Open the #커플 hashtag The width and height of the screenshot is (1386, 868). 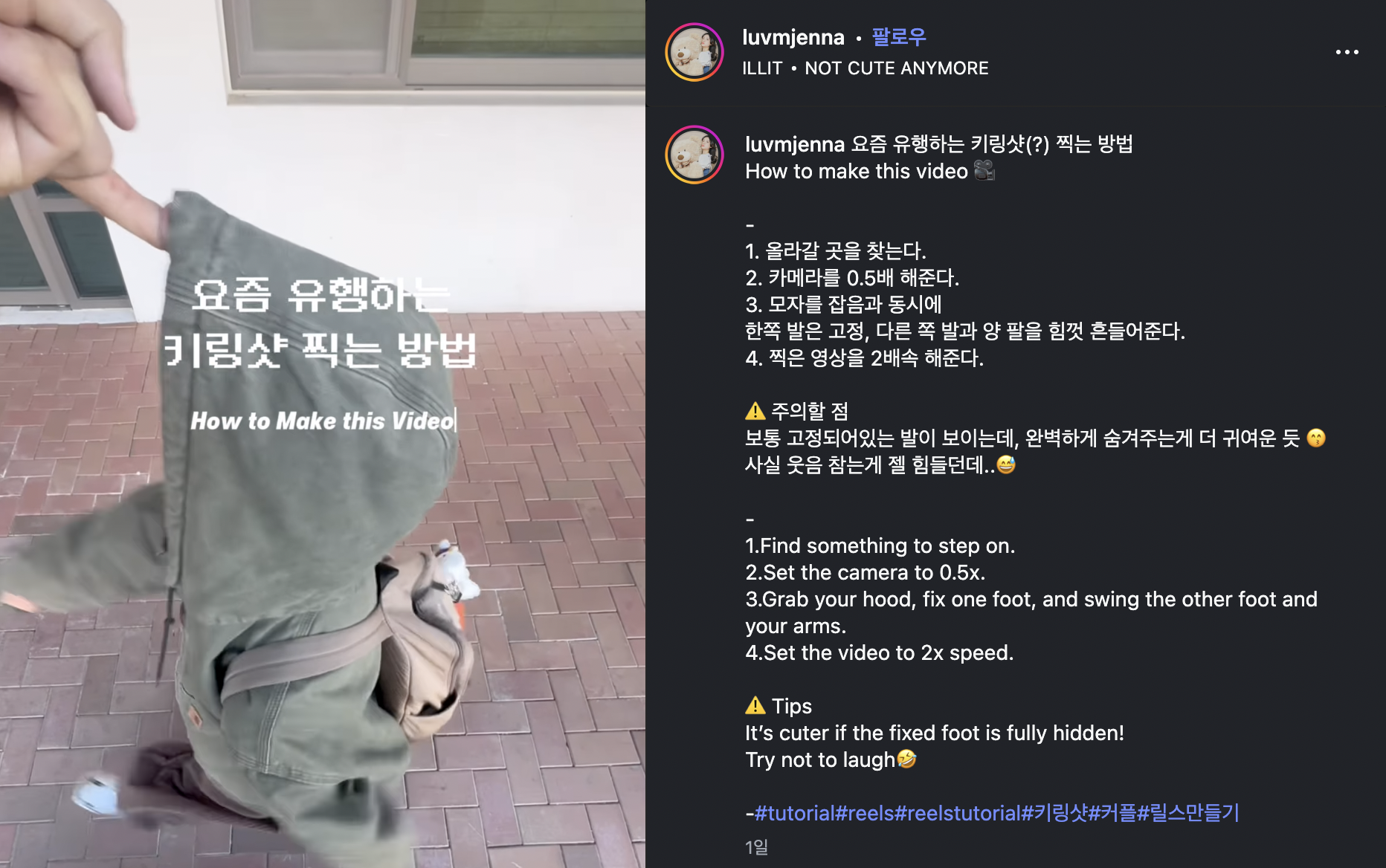1112,813
